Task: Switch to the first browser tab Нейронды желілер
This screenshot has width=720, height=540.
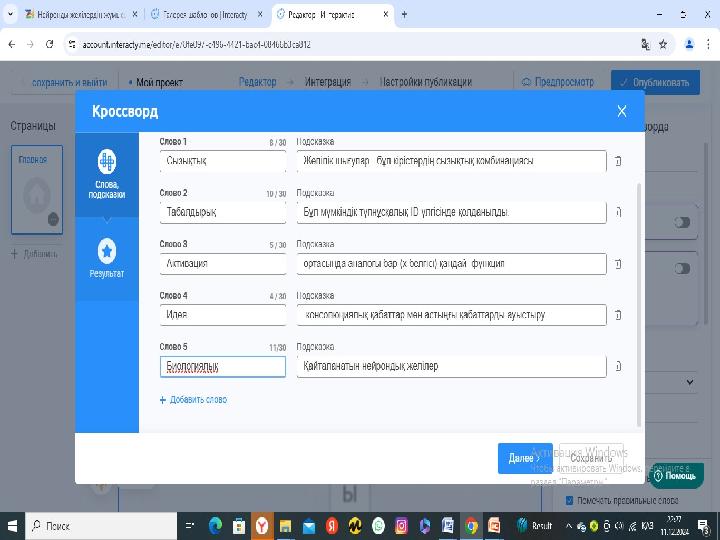Action: click(81, 15)
